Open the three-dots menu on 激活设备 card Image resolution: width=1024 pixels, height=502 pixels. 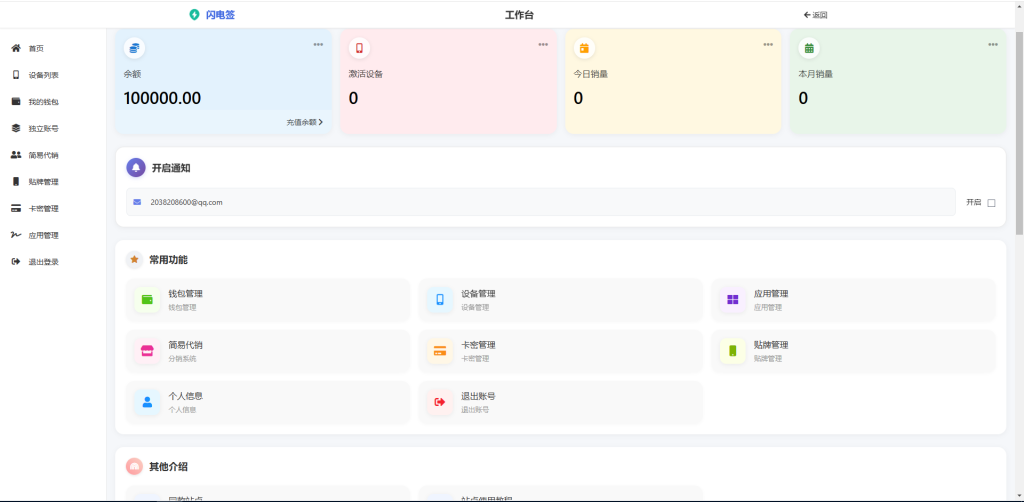tap(543, 44)
